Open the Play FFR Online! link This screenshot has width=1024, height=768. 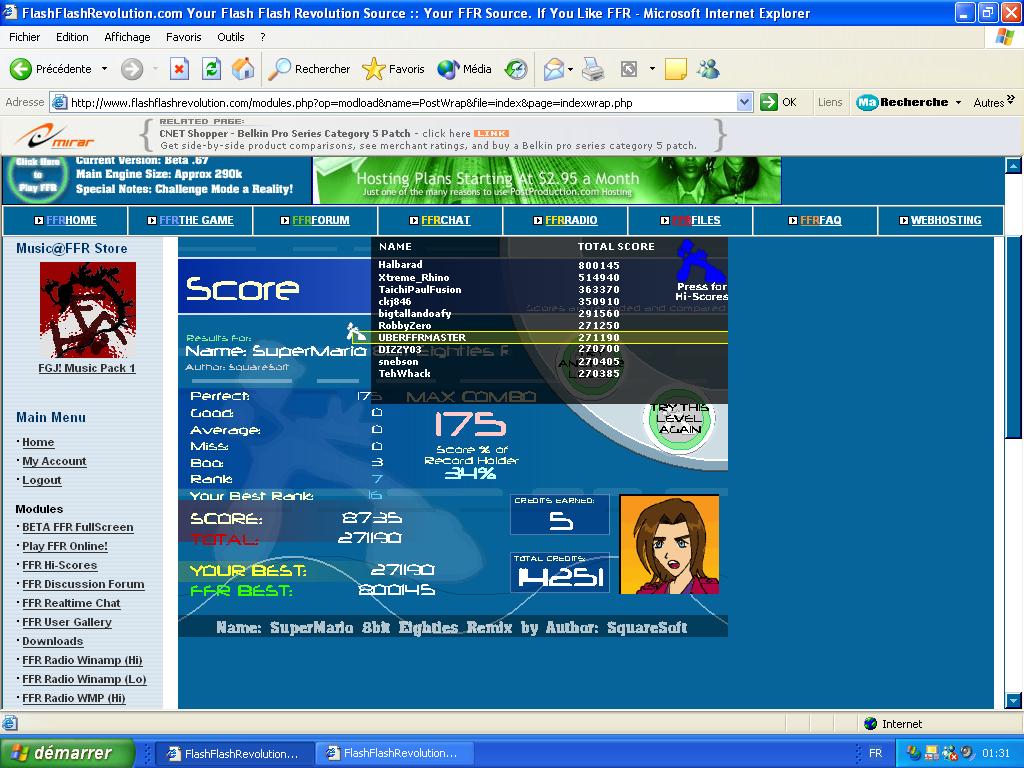click(65, 546)
